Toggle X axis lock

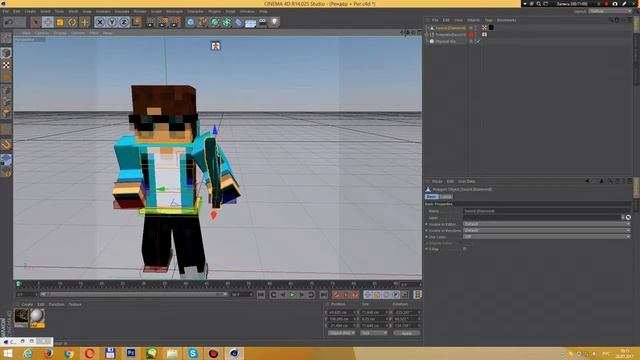point(100,22)
